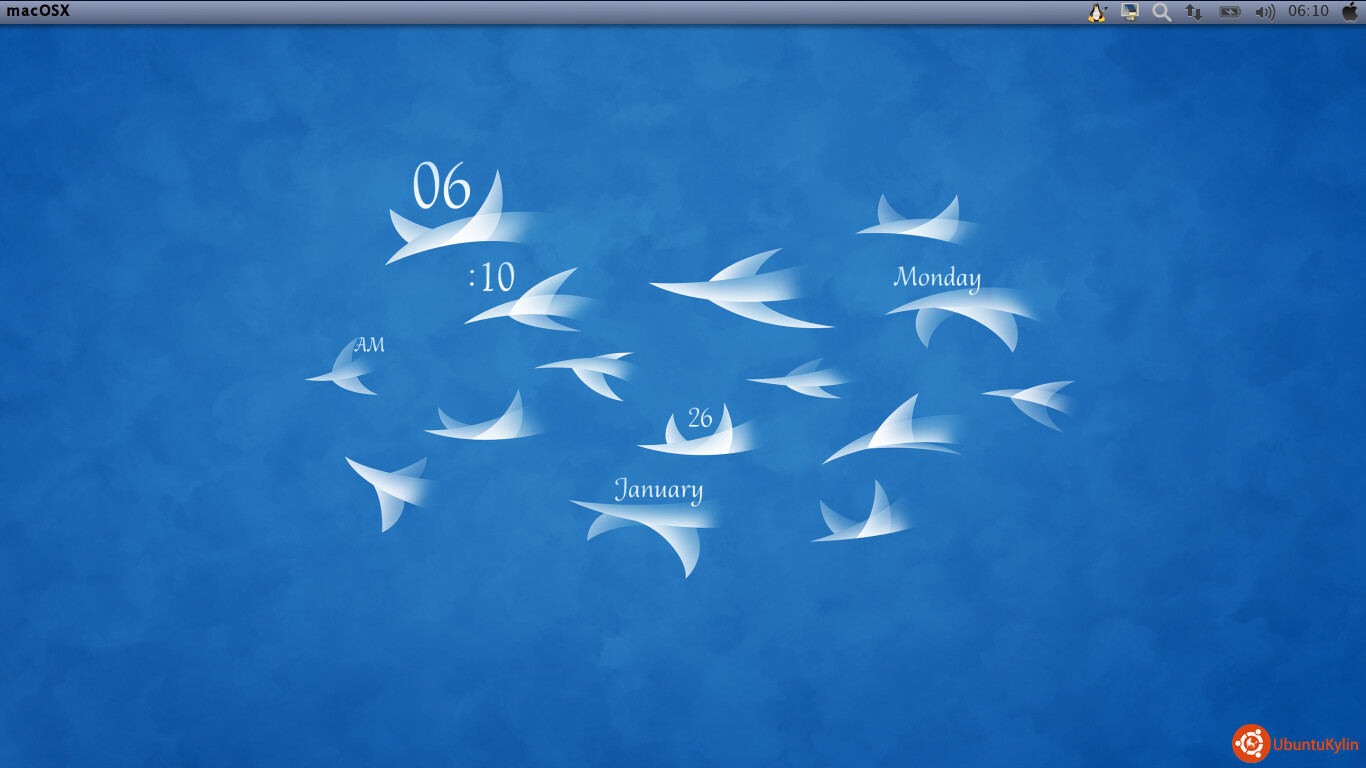This screenshot has width=1366, height=768.
Task: Select the large 06 hour on widget
Action: tap(441, 186)
